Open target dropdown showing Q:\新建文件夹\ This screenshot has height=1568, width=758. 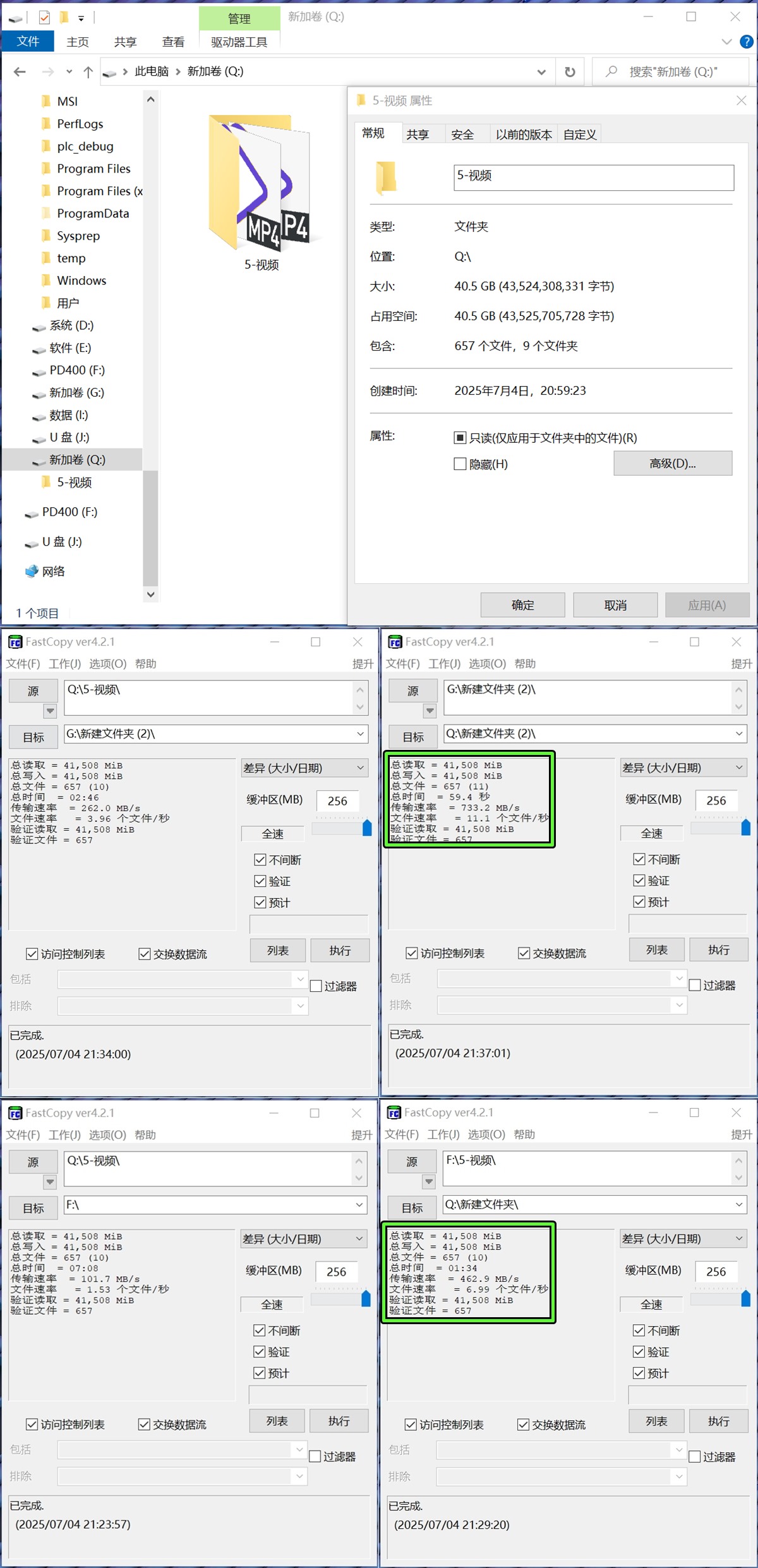click(739, 1205)
